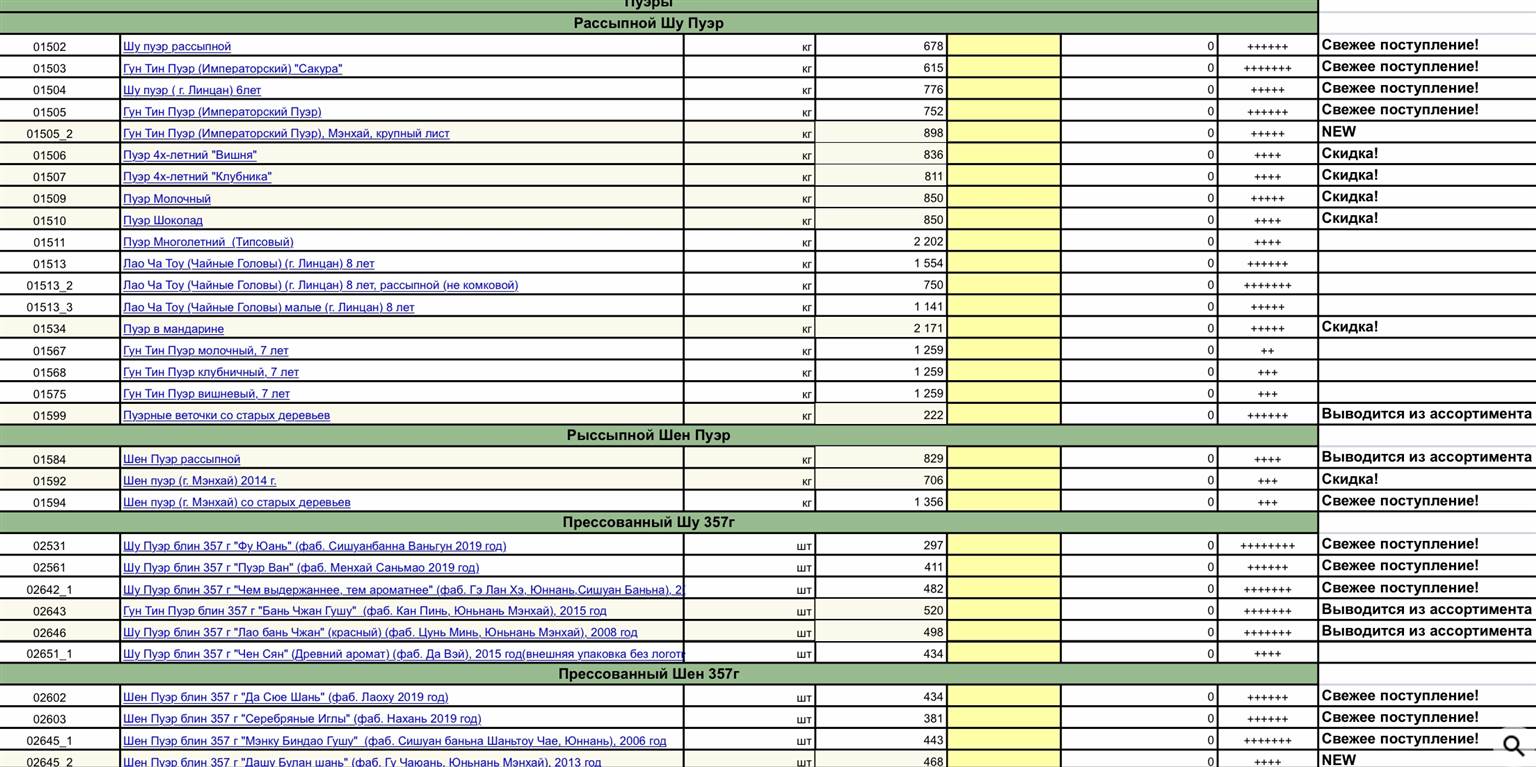This screenshot has width=1536, height=767.
Task: Click "Выводится из ассортимента" in row 01599
Action: pos(1427,414)
